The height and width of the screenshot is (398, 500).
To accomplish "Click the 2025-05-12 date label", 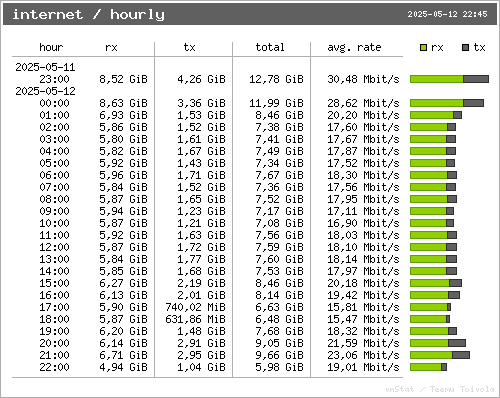I will pyautogui.click(x=45, y=91).
